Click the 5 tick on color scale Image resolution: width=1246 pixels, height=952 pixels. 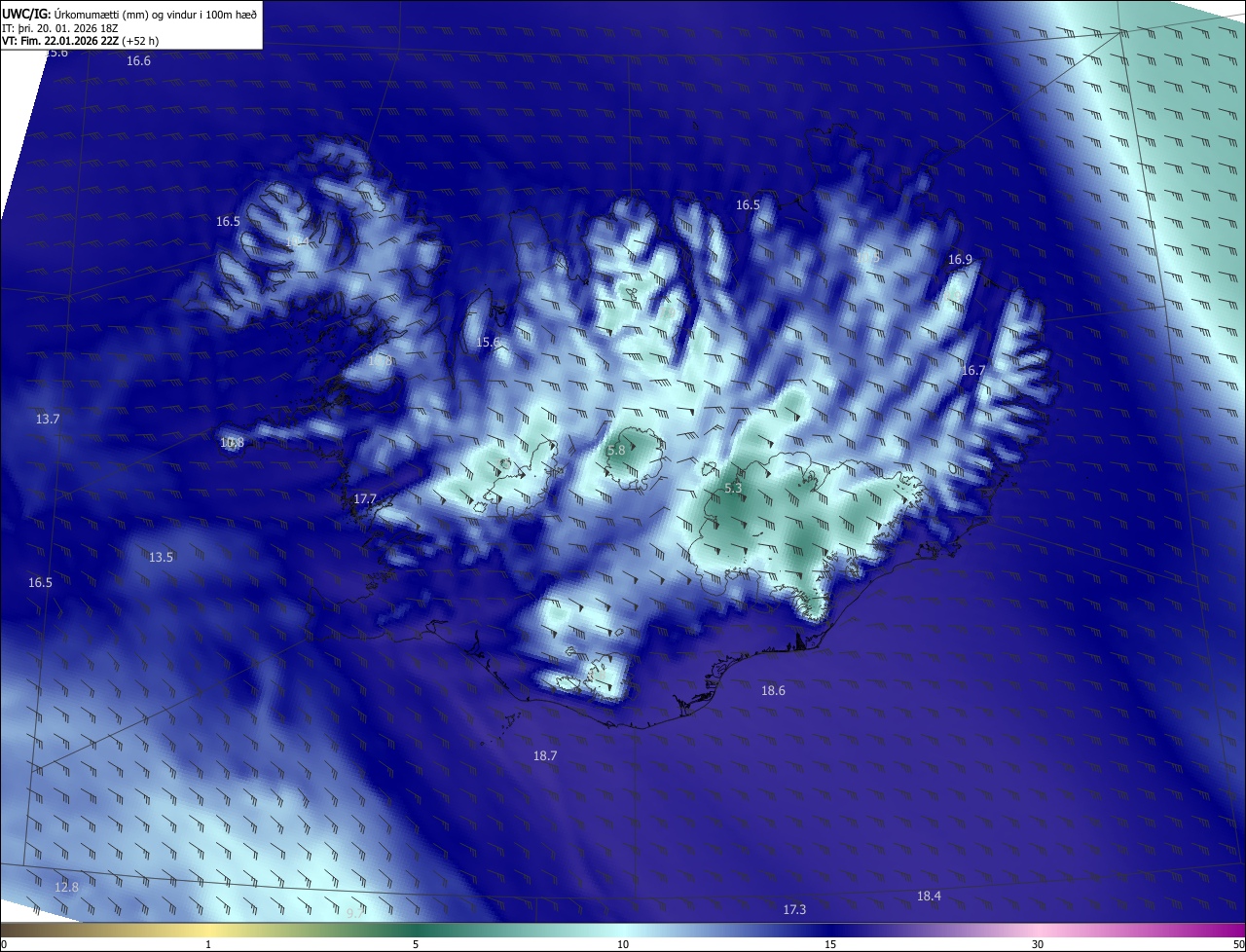pos(416,945)
